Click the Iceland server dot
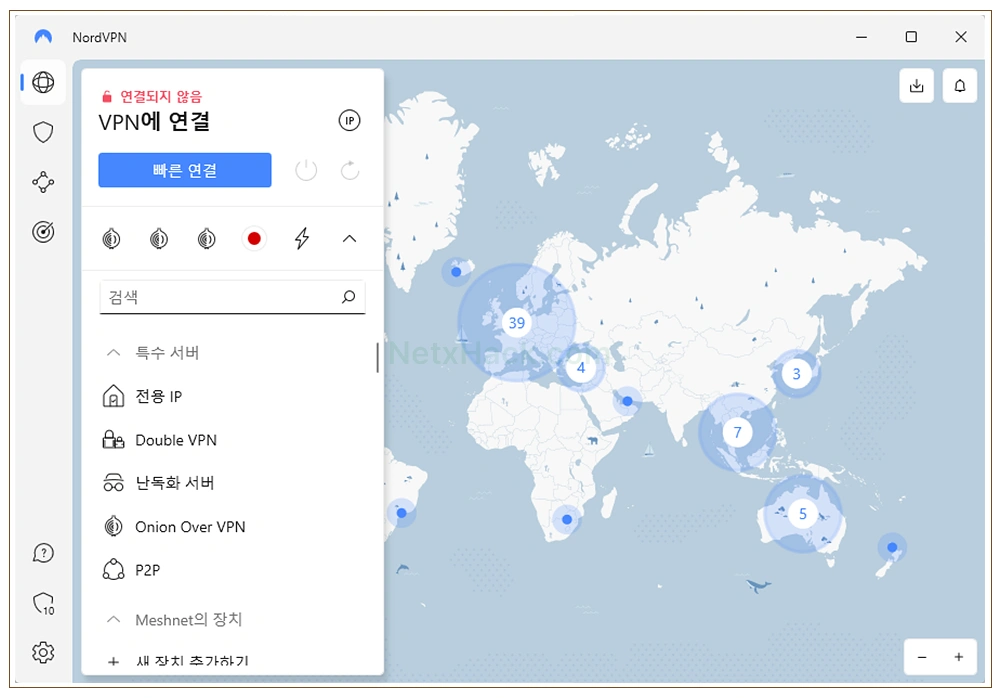The image size is (1000, 698). 456,272
